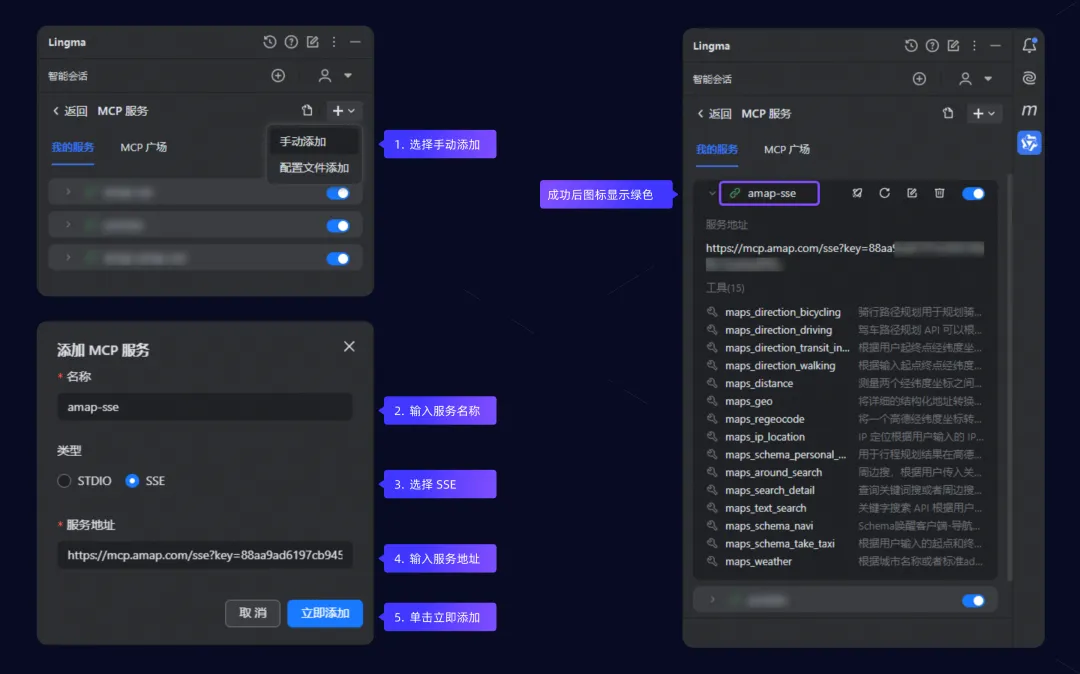Expand the blurred service under the tools list

[x=712, y=600]
